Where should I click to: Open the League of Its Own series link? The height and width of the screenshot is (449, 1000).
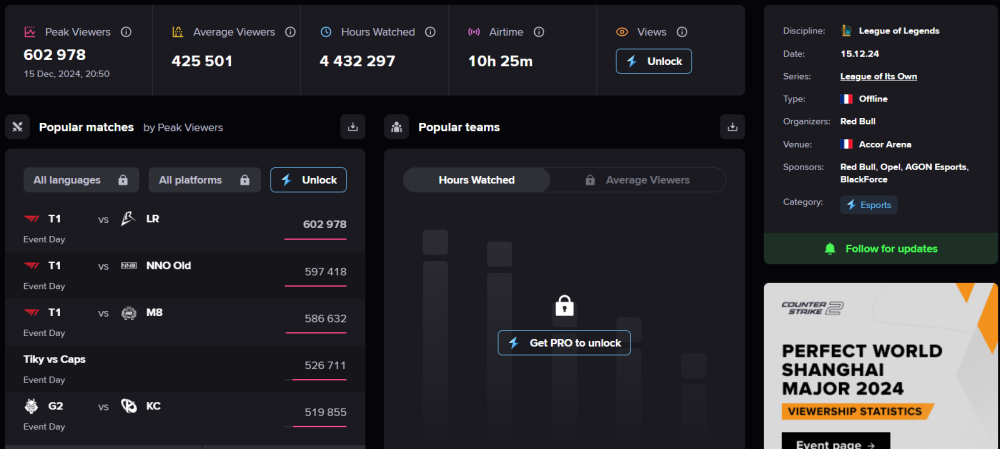879,76
